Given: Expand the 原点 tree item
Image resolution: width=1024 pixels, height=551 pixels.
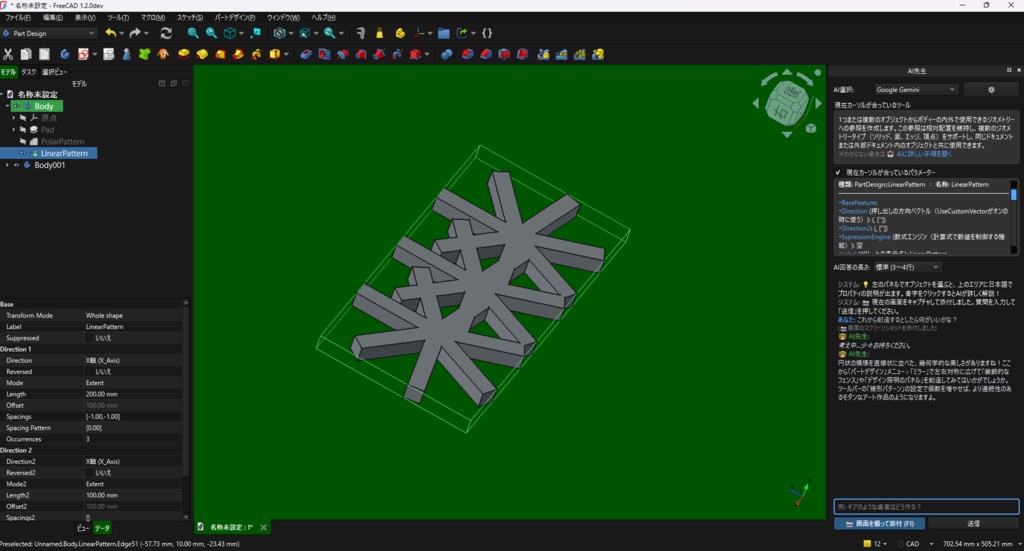Looking at the screenshot, I should pyautogui.click(x=14, y=118).
